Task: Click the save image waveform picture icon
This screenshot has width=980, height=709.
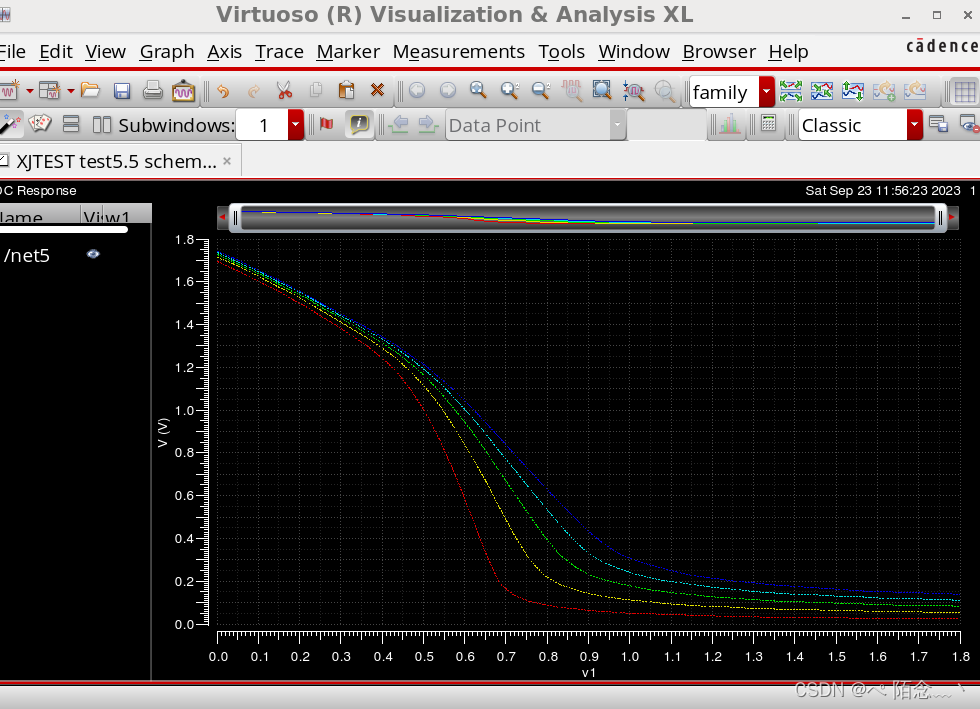Action: coord(183,91)
